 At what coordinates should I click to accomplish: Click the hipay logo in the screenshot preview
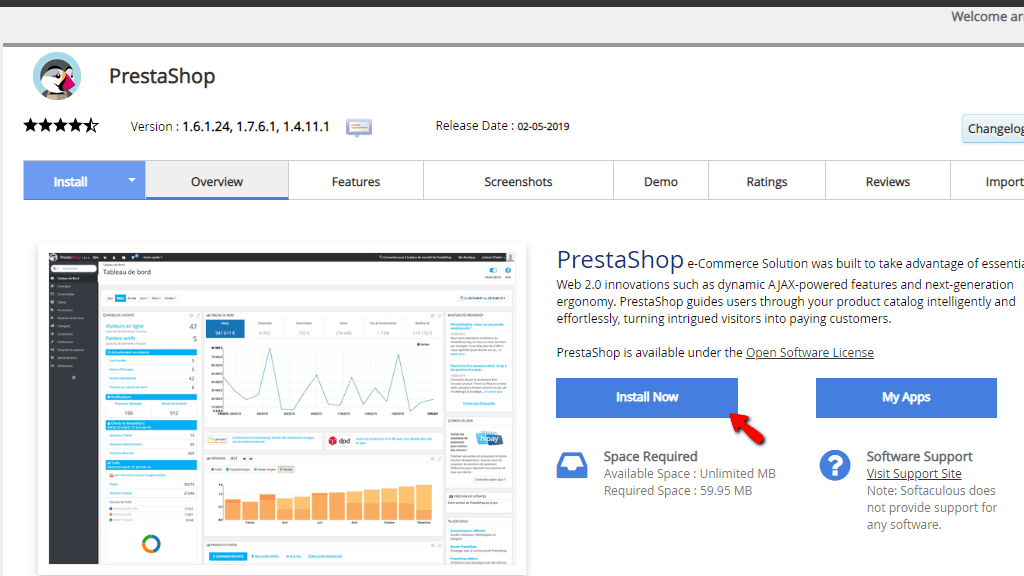(488, 439)
